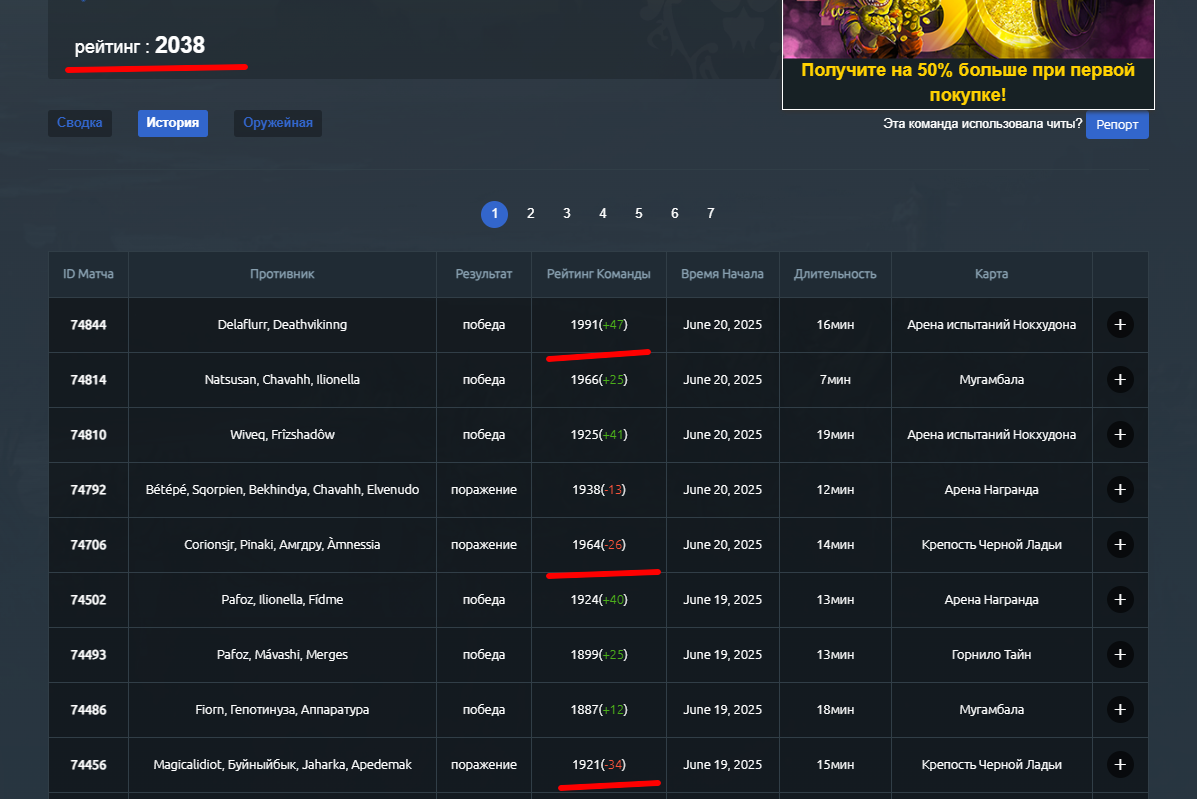
Task: Go to history page 1
Action: (x=495, y=214)
